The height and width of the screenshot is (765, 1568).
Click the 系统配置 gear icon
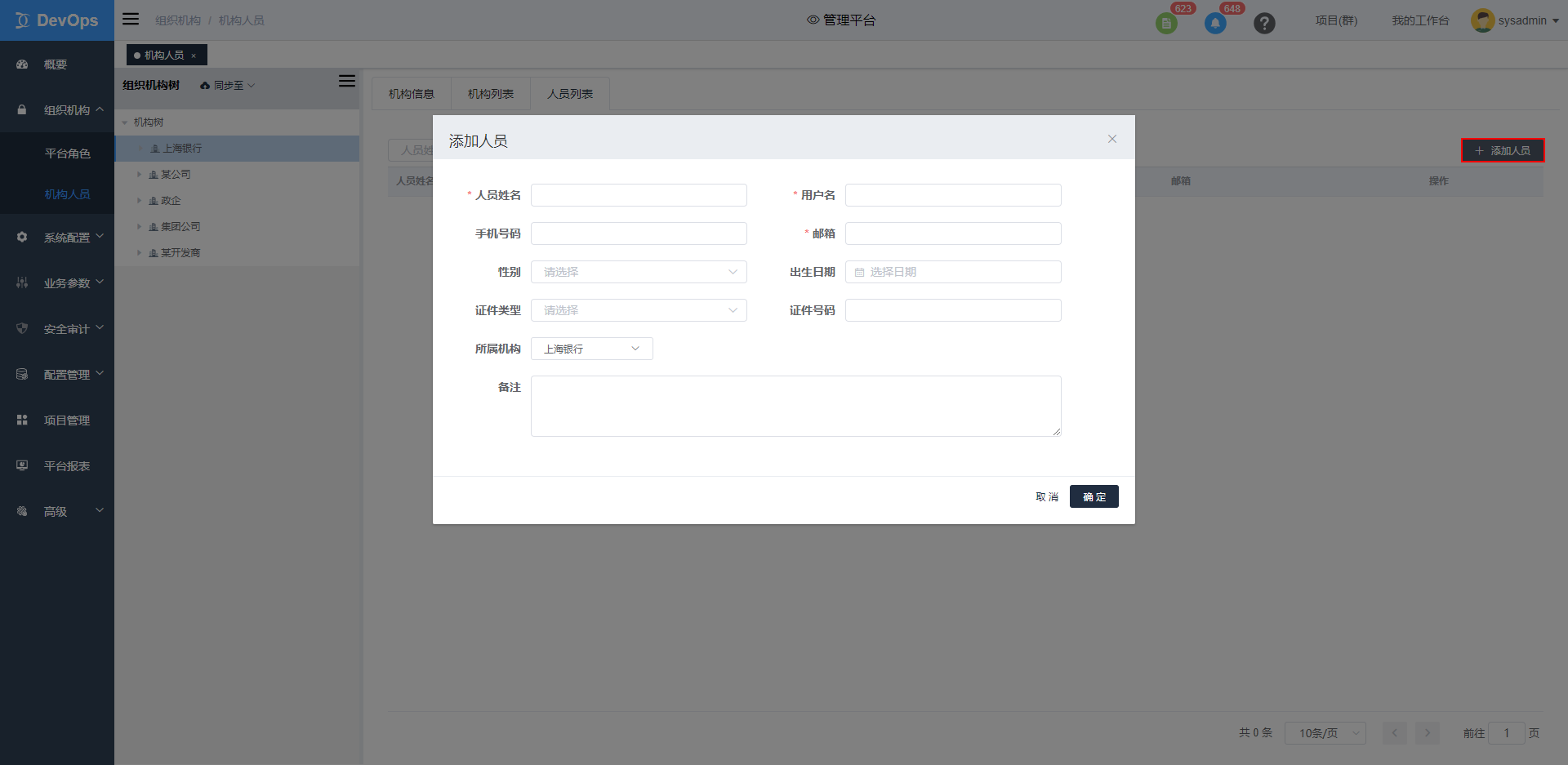(x=22, y=238)
